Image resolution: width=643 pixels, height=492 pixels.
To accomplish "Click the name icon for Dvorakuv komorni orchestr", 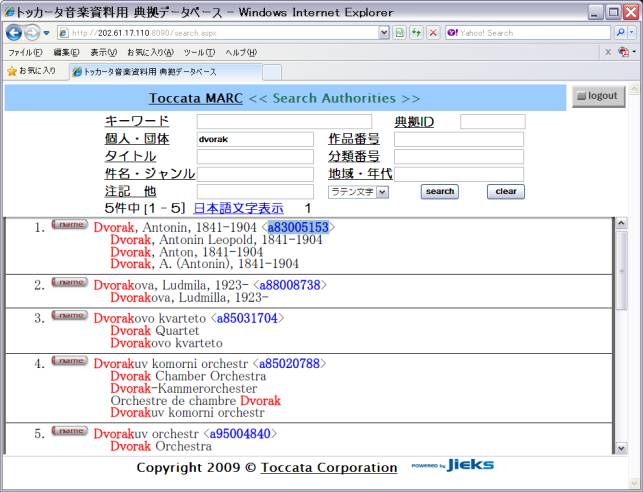I will (x=69, y=361).
